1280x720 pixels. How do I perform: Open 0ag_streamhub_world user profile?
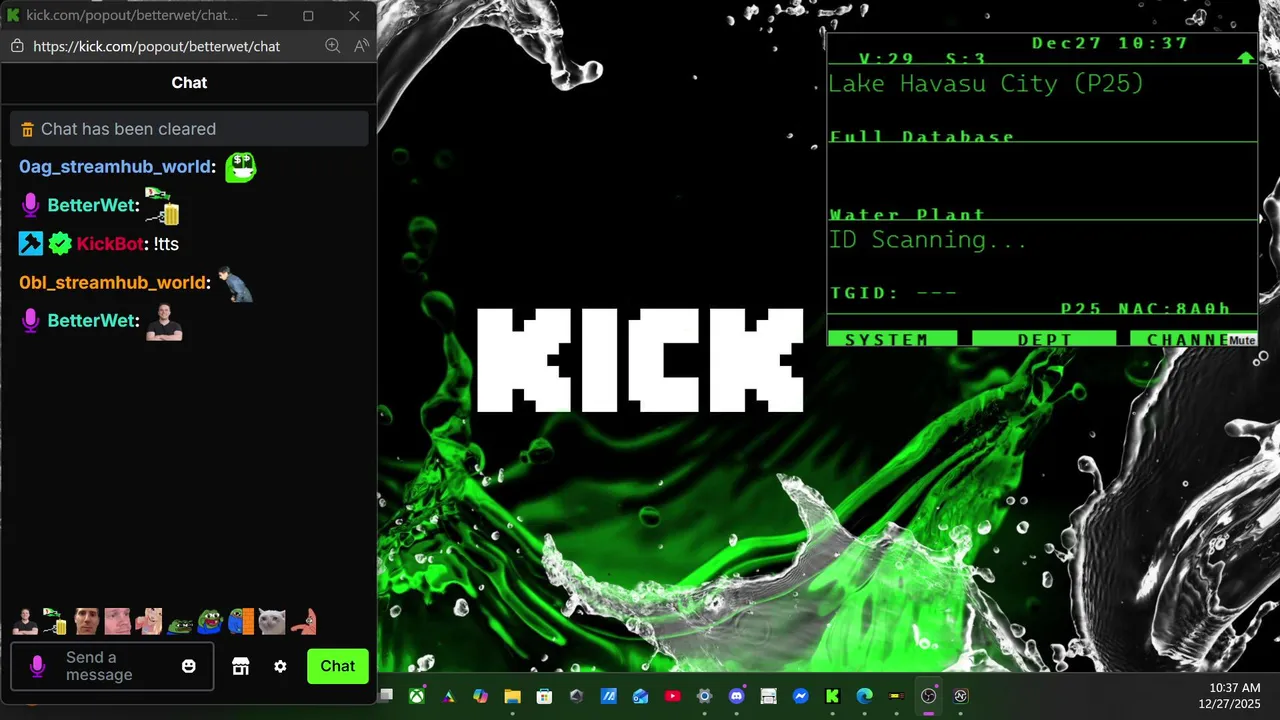(115, 167)
